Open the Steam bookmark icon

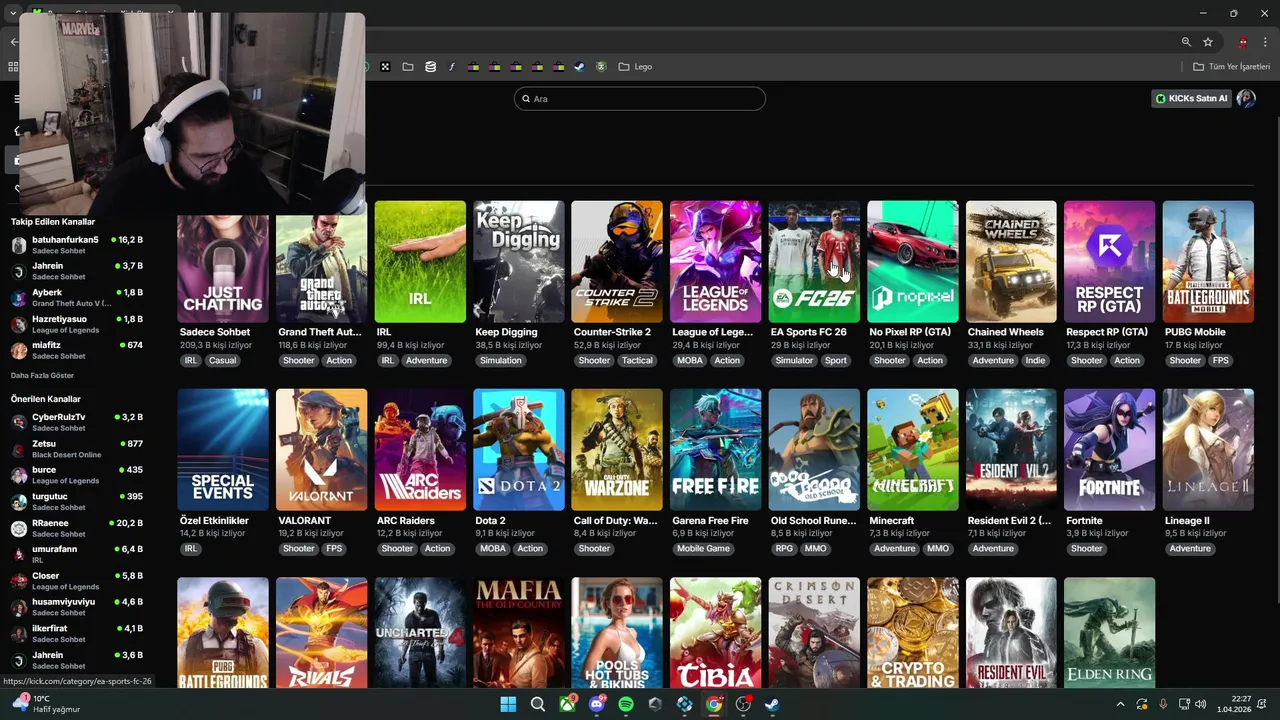(x=579, y=67)
